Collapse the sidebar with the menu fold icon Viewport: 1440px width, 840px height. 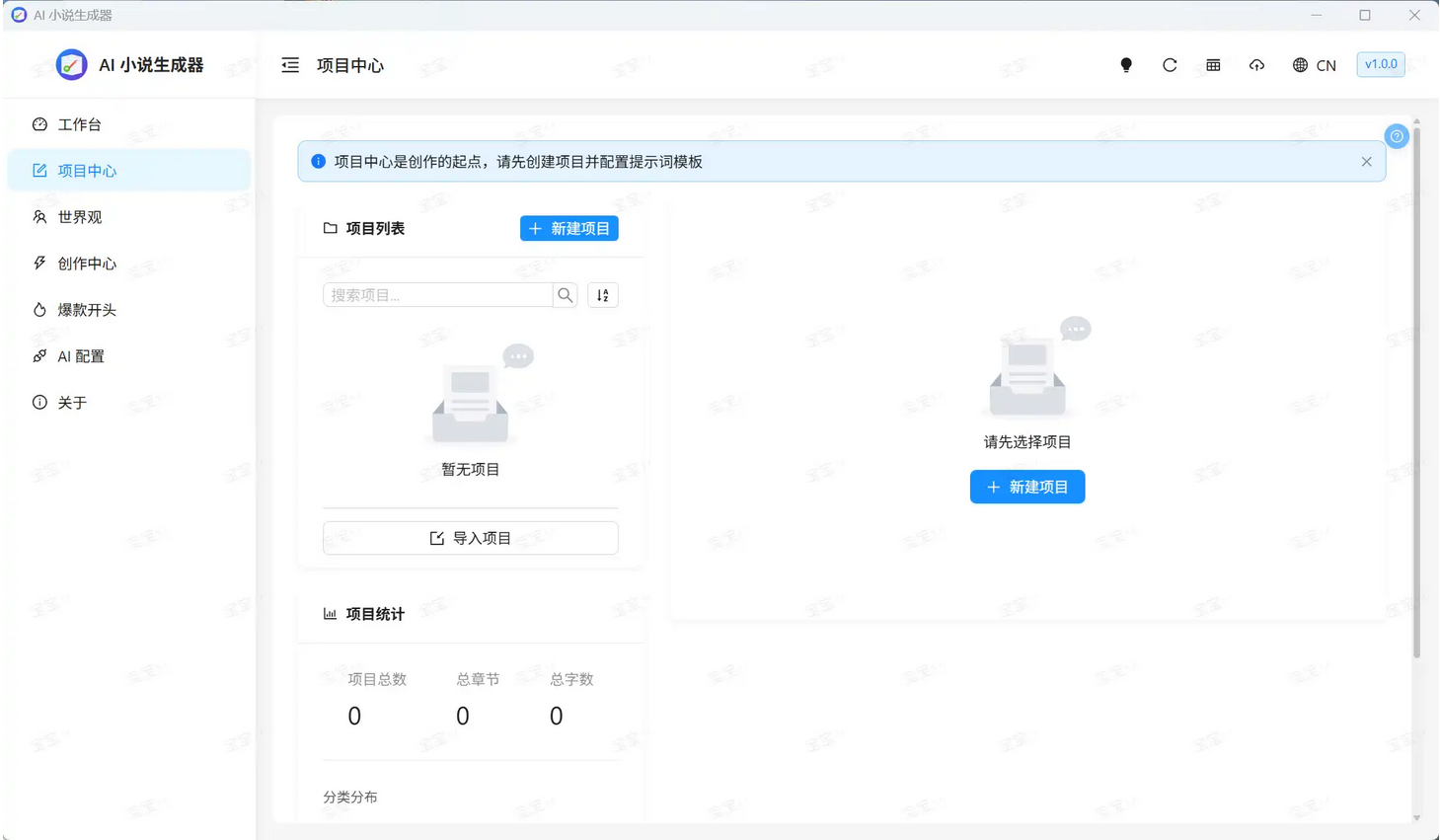click(x=290, y=65)
